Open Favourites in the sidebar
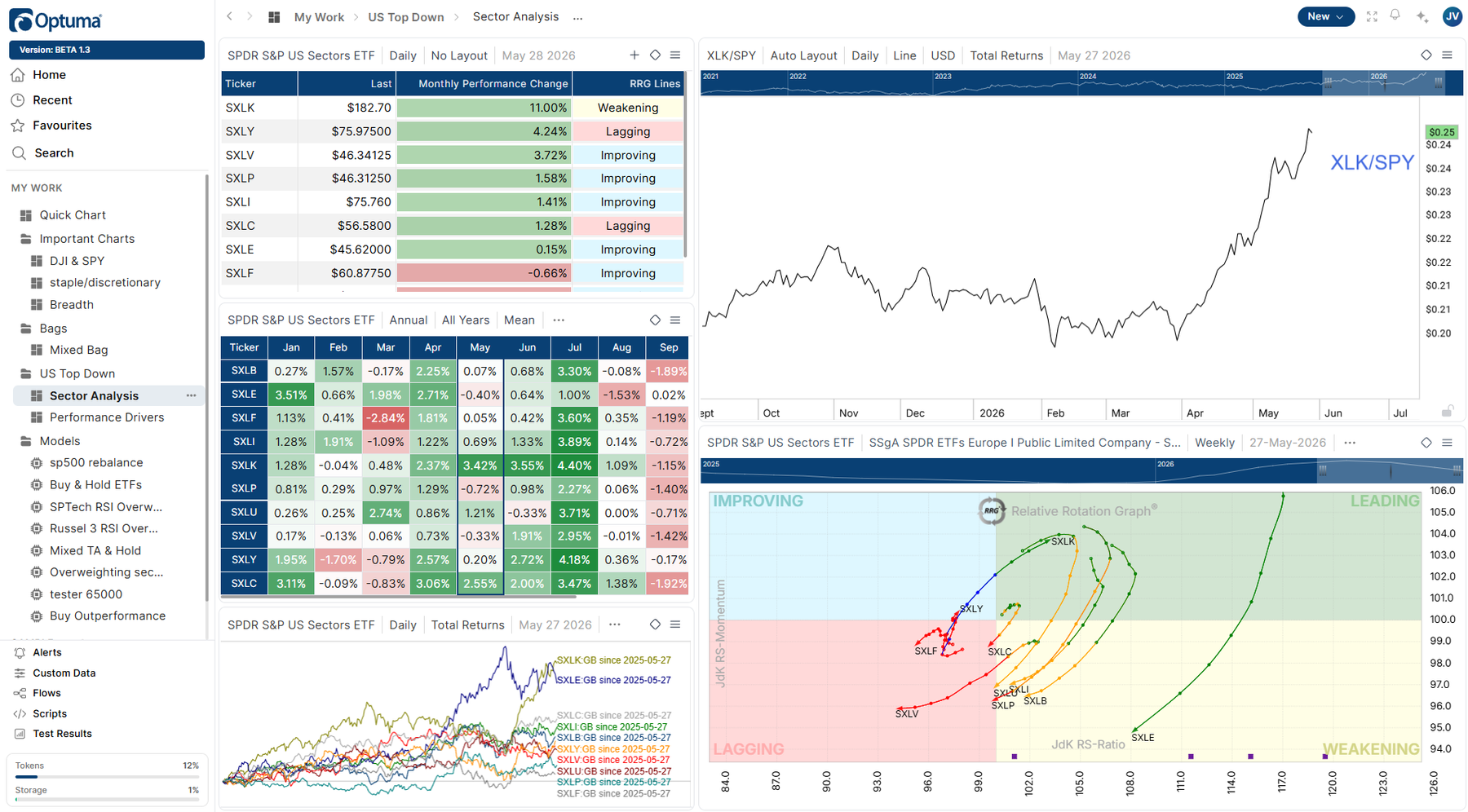The image size is (1468, 812). coord(62,126)
